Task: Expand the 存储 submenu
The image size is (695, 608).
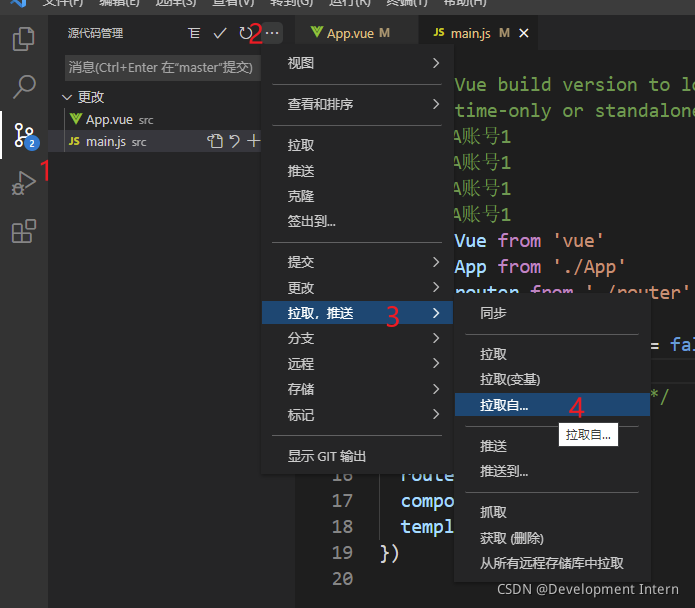Action: [357, 389]
